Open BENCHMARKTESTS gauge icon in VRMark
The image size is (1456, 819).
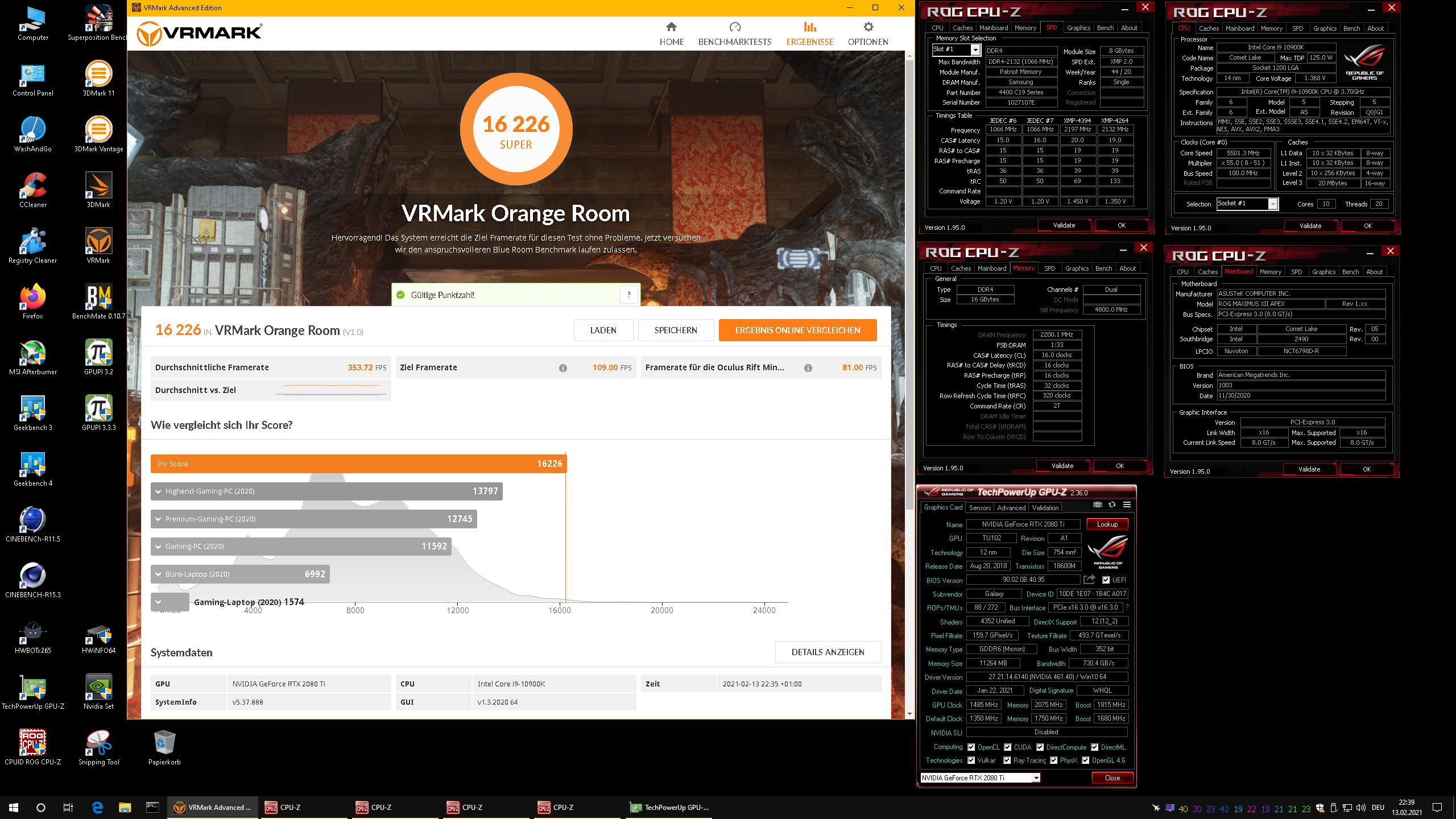click(x=735, y=27)
